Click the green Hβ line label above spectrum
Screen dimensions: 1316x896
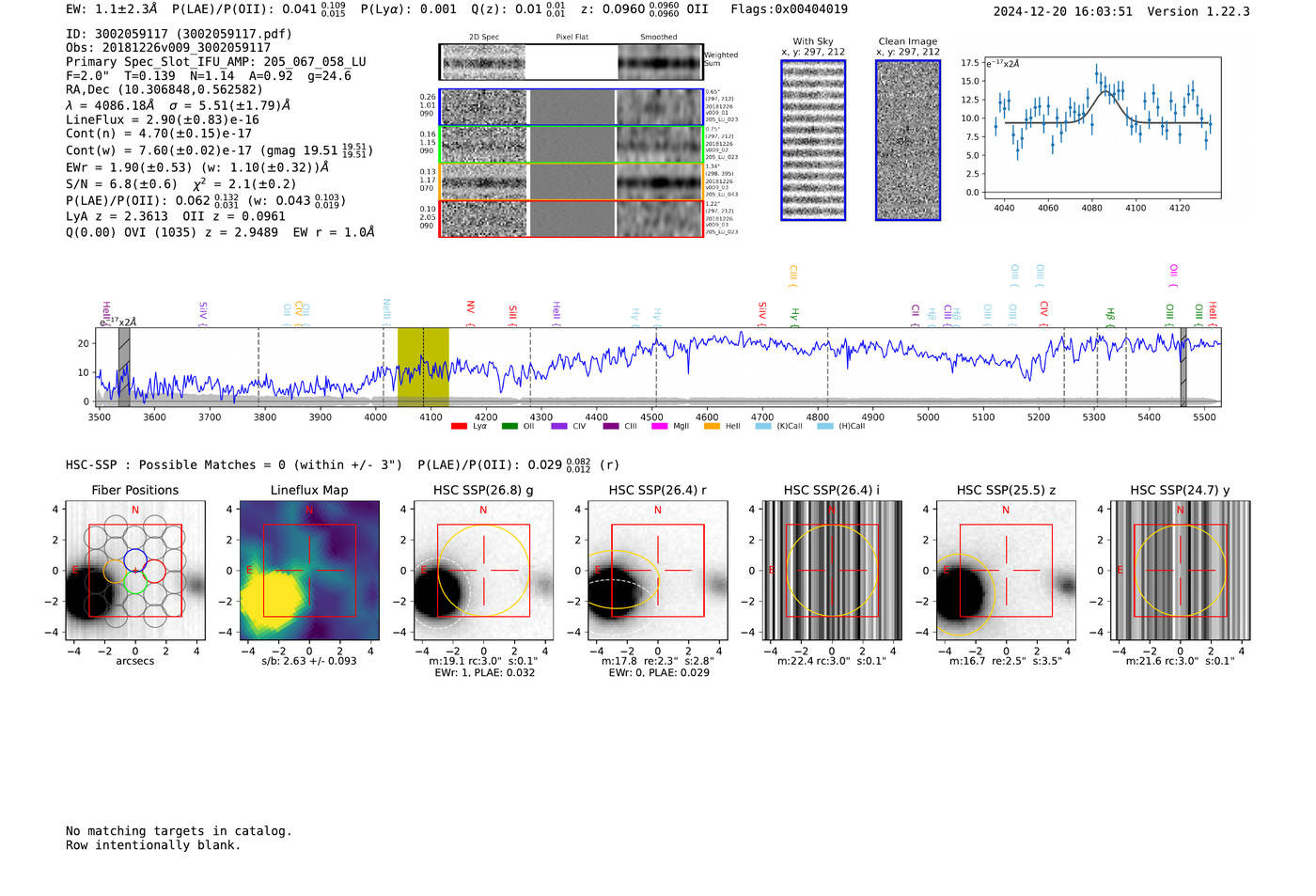tap(1110, 317)
